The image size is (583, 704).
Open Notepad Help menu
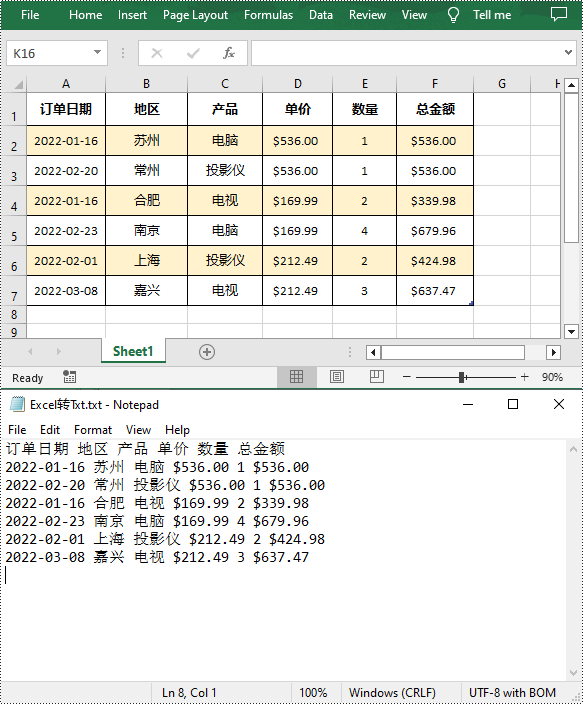coord(177,430)
